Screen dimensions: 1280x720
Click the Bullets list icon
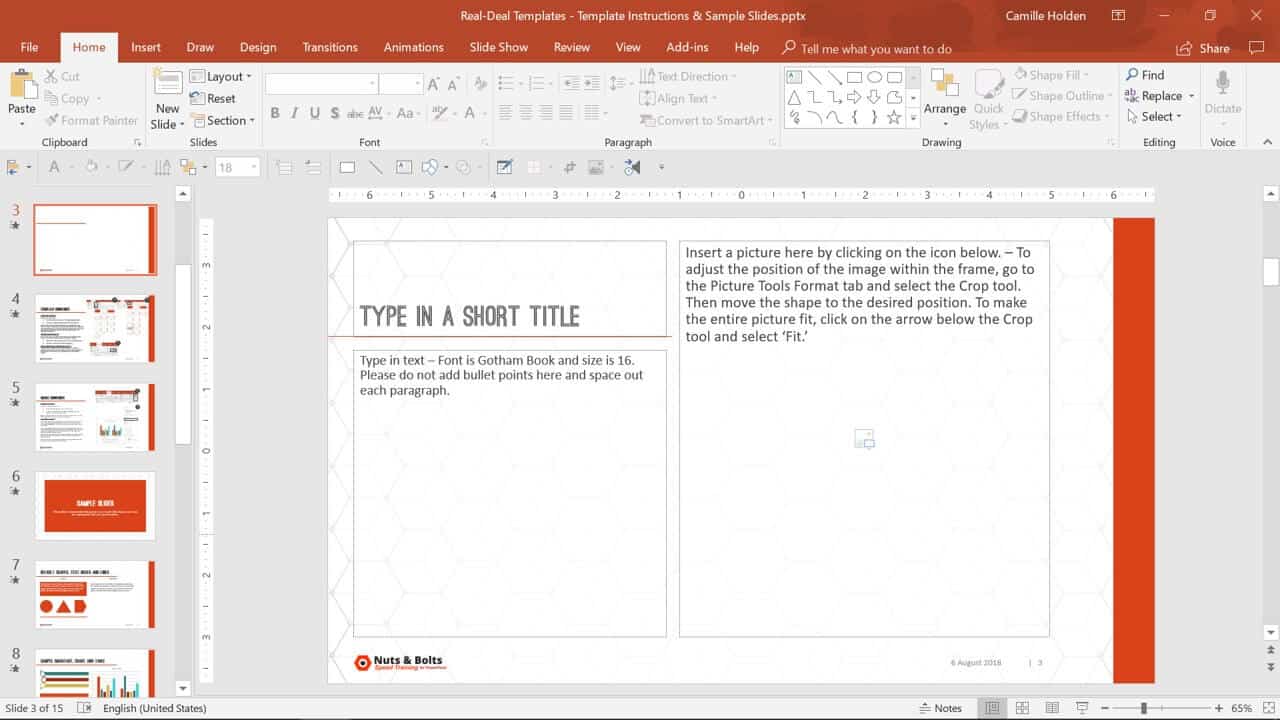[506, 84]
